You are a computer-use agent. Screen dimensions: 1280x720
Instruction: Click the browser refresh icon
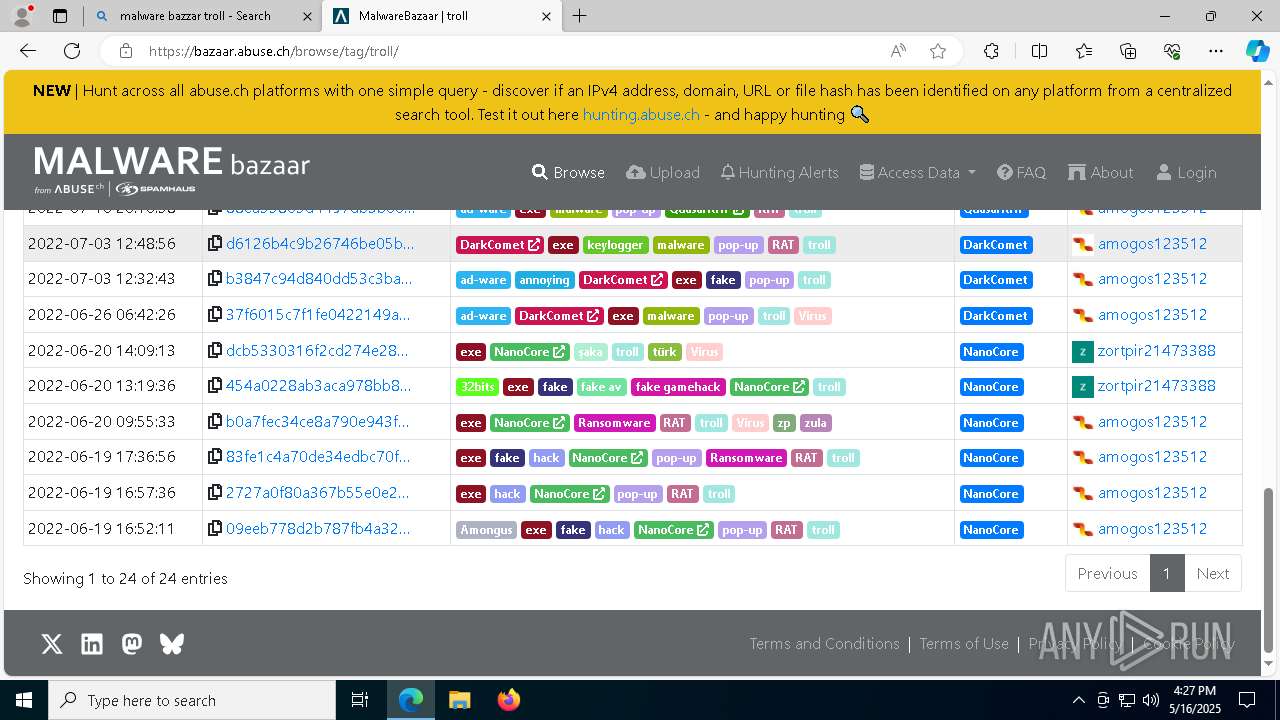(72, 51)
